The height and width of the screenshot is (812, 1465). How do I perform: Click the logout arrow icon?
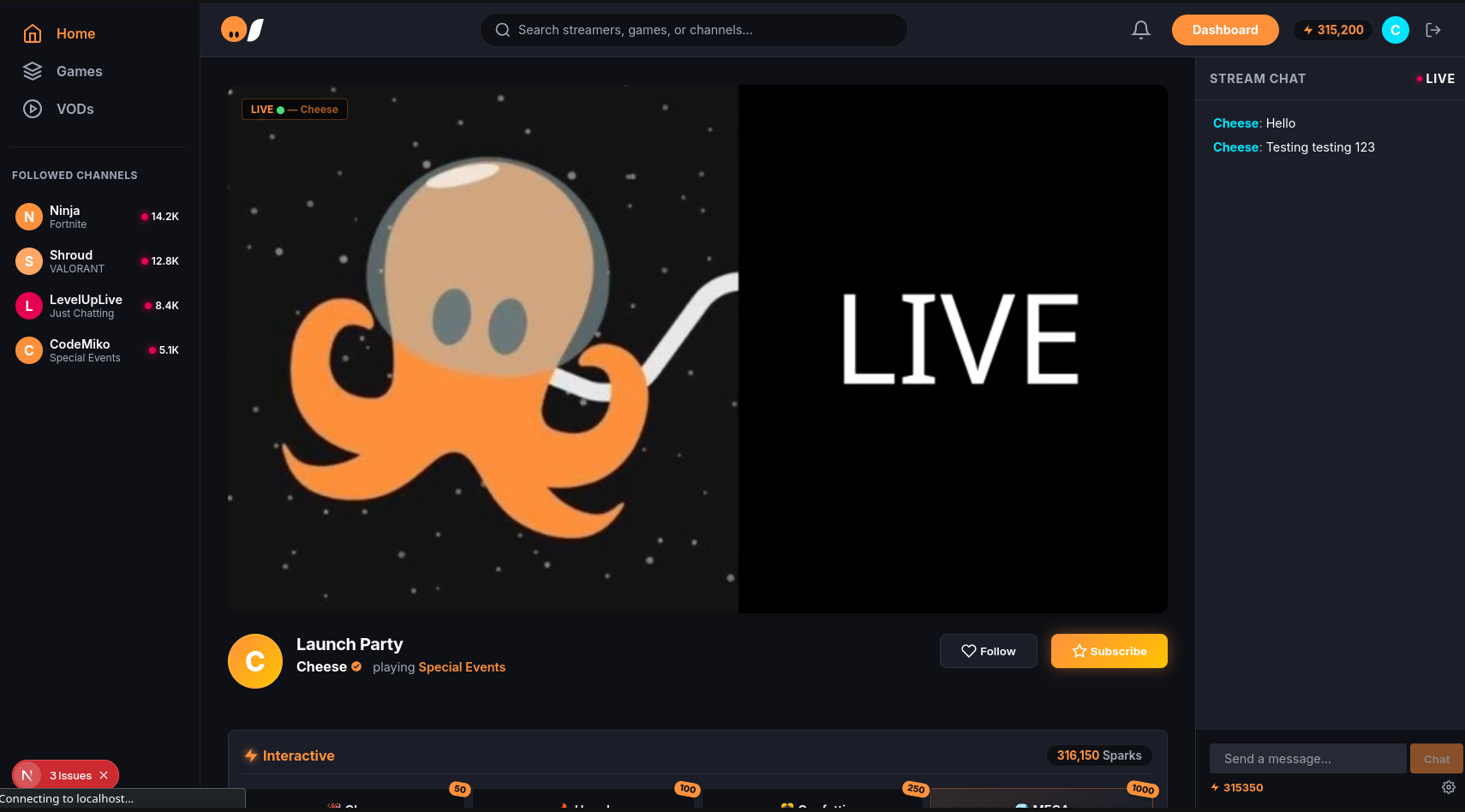(x=1433, y=29)
